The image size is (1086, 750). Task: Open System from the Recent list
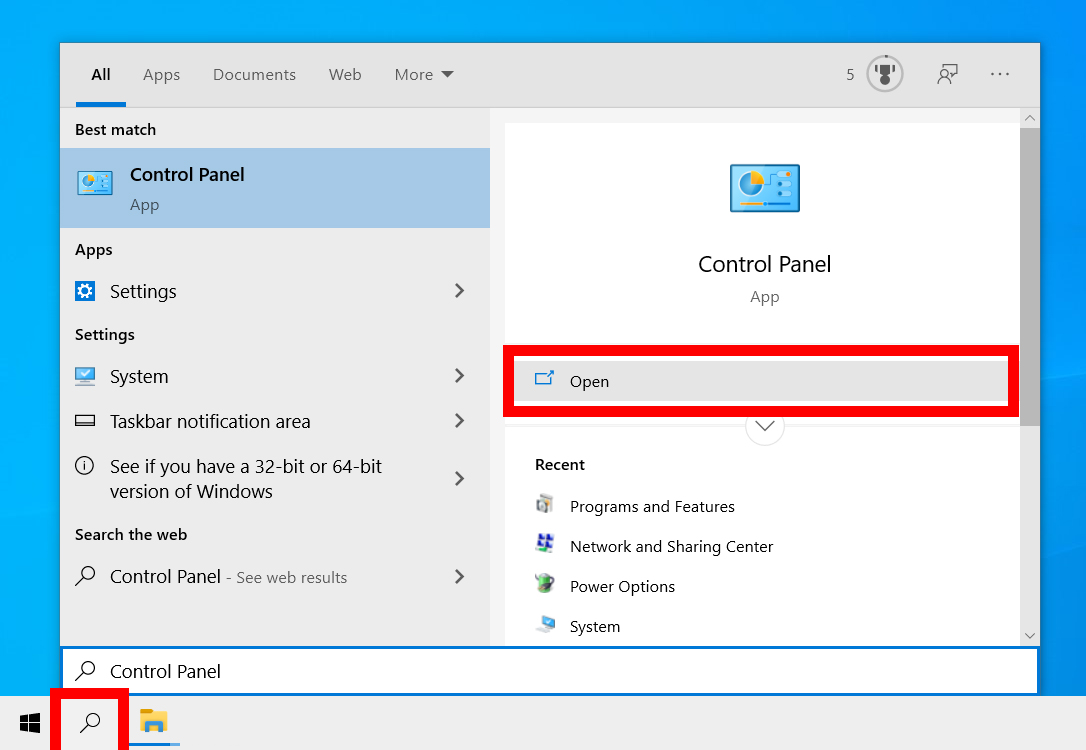(x=595, y=627)
